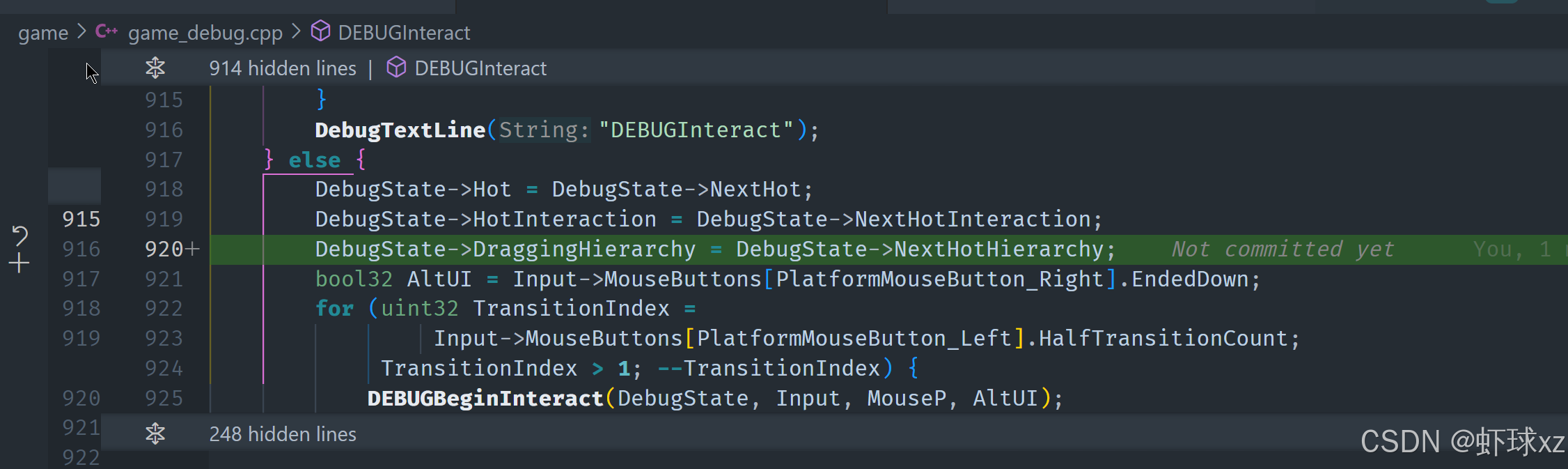Click the DEBUGInteract label in sticky header
Image resolution: width=1568 pixels, height=469 pixels.
480,68
